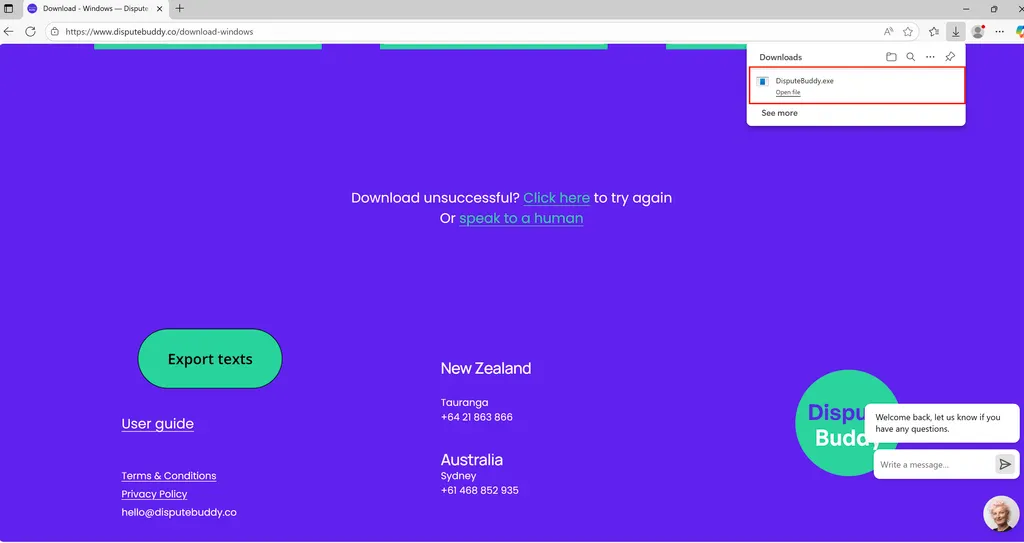
Task: Click the 'Click here' retry link
Action: [x=556, y=198]
